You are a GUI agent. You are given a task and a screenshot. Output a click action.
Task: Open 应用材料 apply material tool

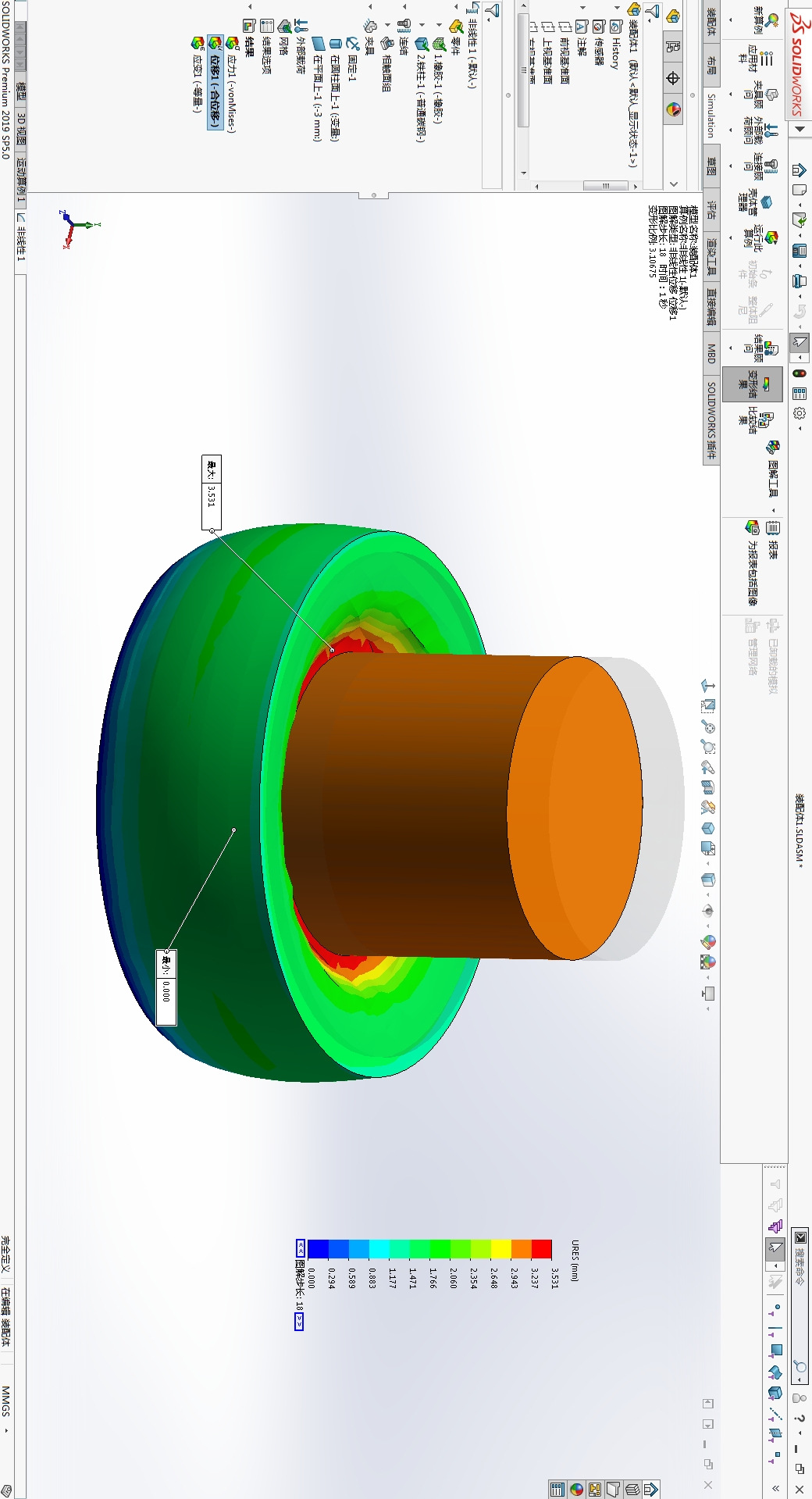[x=756, y=59]
